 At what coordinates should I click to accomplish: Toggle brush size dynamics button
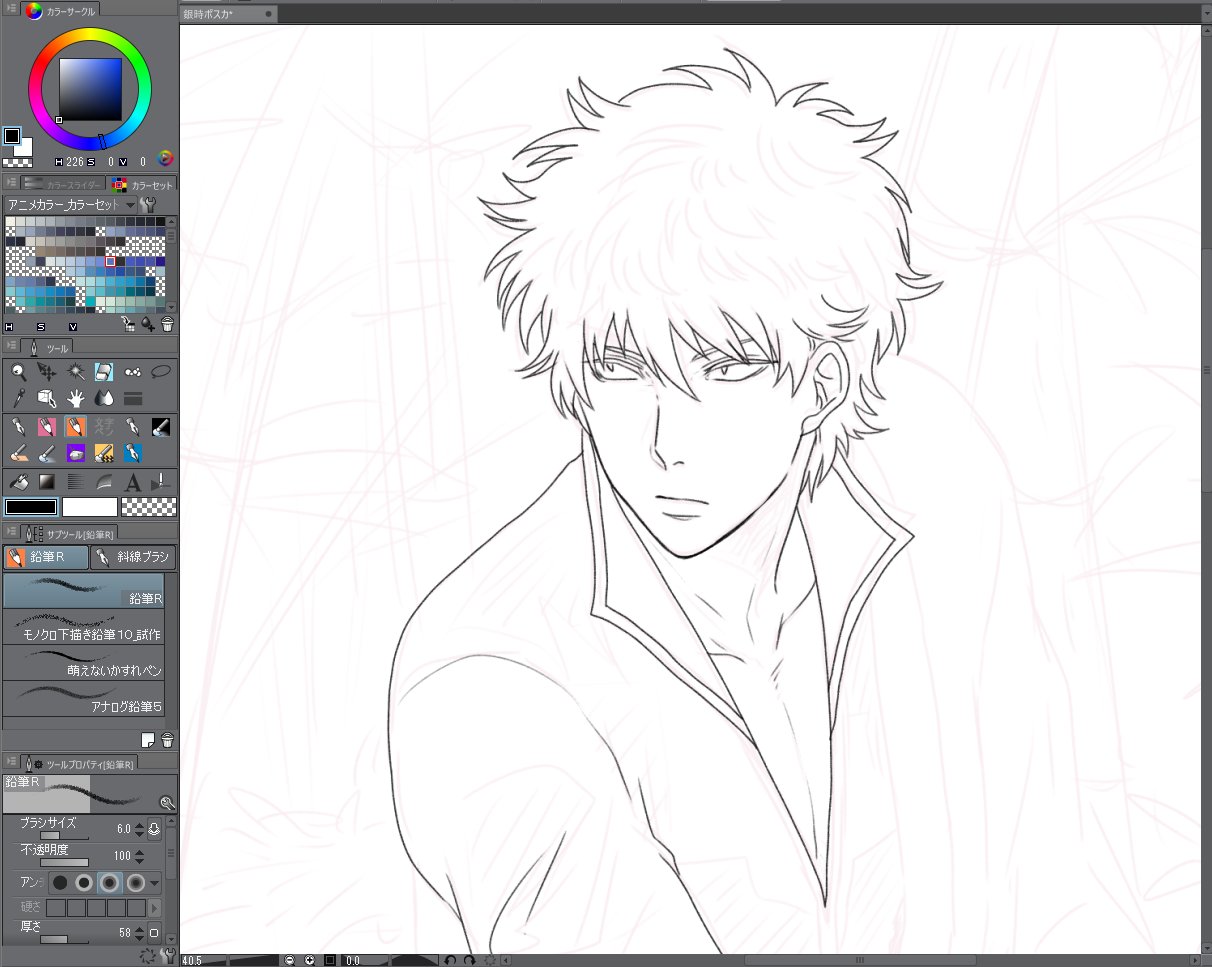click(x=154, y=829)
